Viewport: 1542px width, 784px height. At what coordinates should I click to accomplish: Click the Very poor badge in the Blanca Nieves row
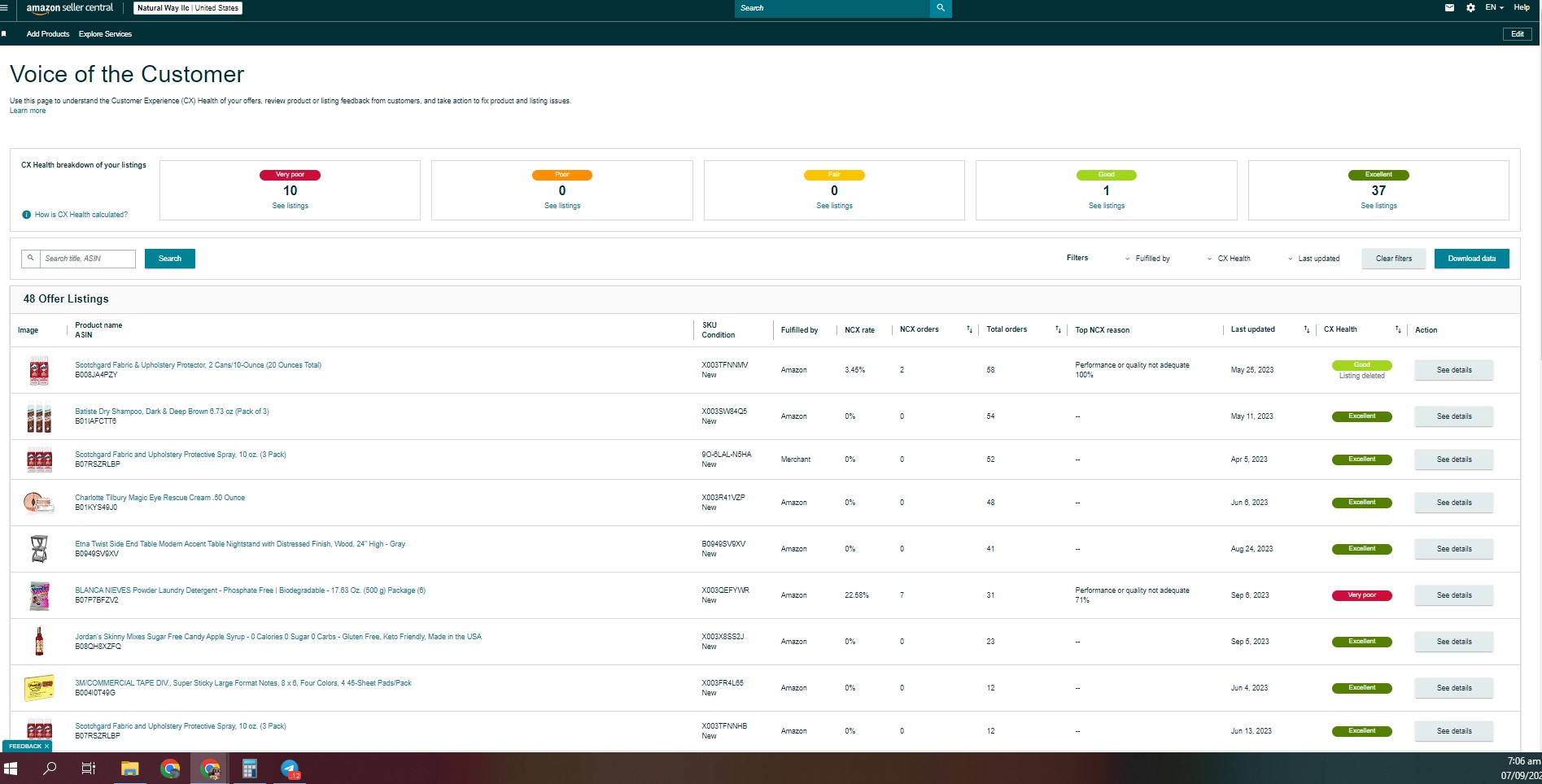coord(1362,595)
